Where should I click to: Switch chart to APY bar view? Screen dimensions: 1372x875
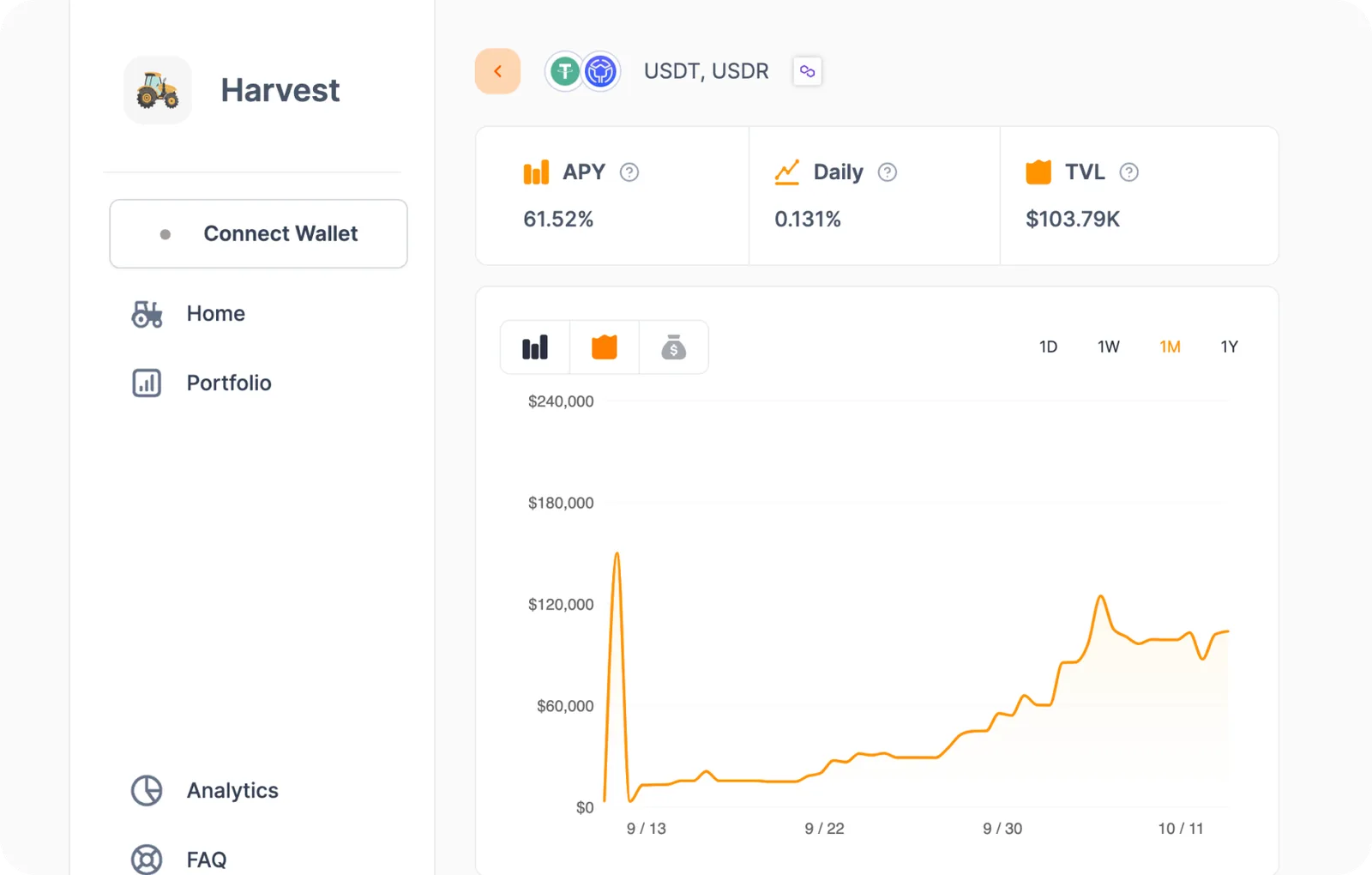tap(535, 347)
